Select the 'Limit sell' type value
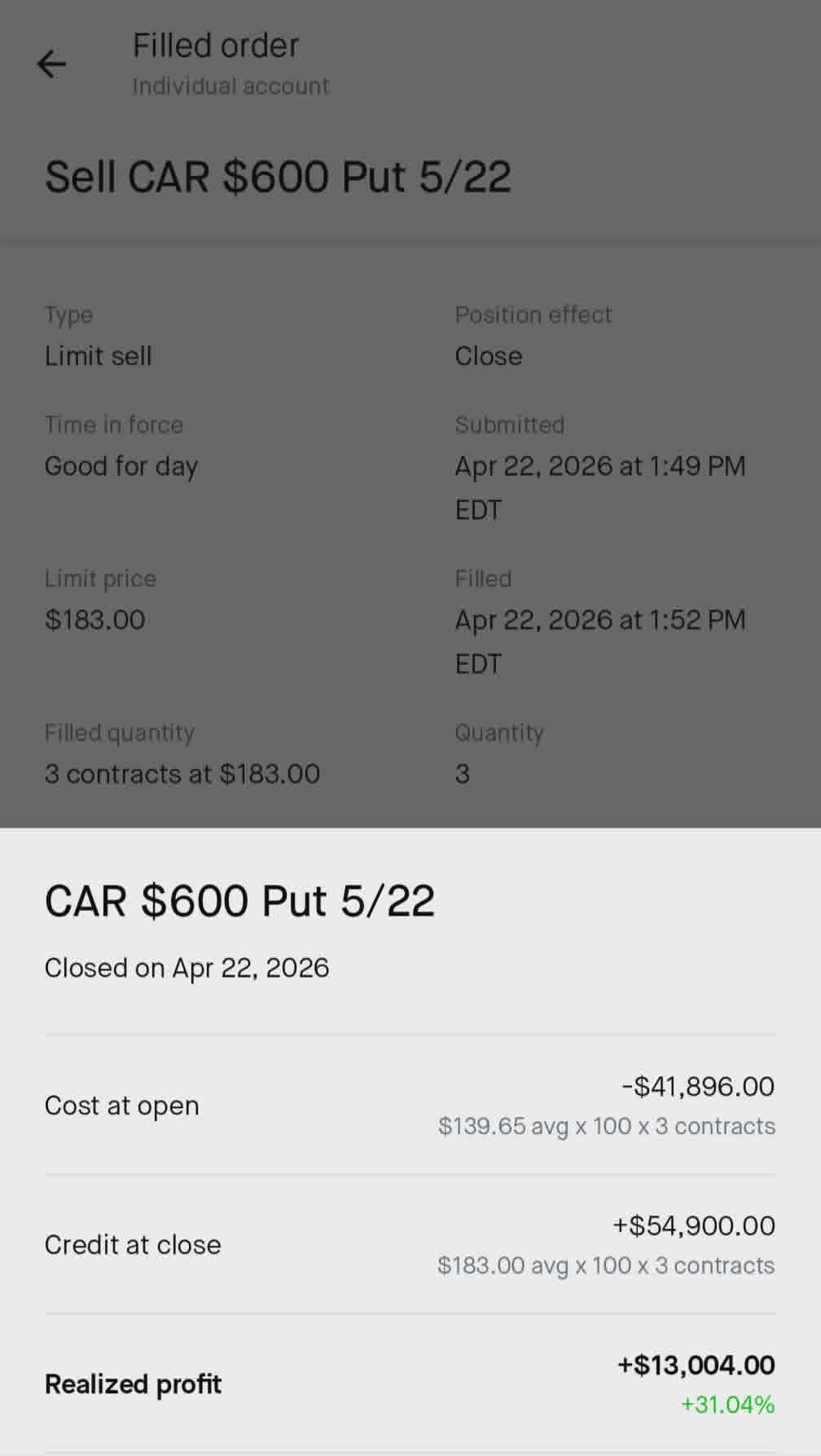821x1456 pixels. point(98,356)
